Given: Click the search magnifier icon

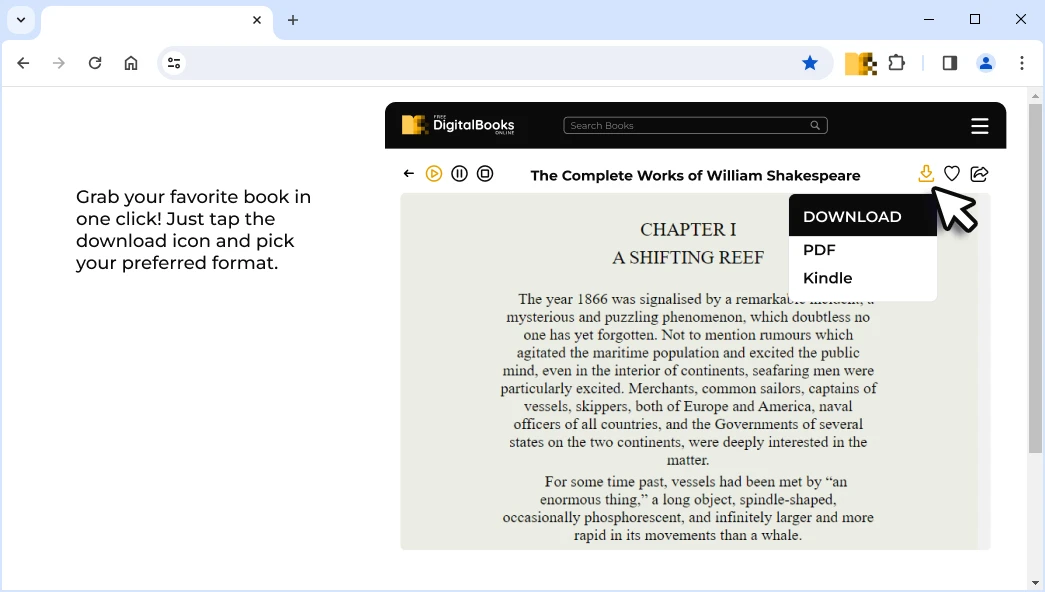Looking at the screenshot, I should (x=815, y=126).
